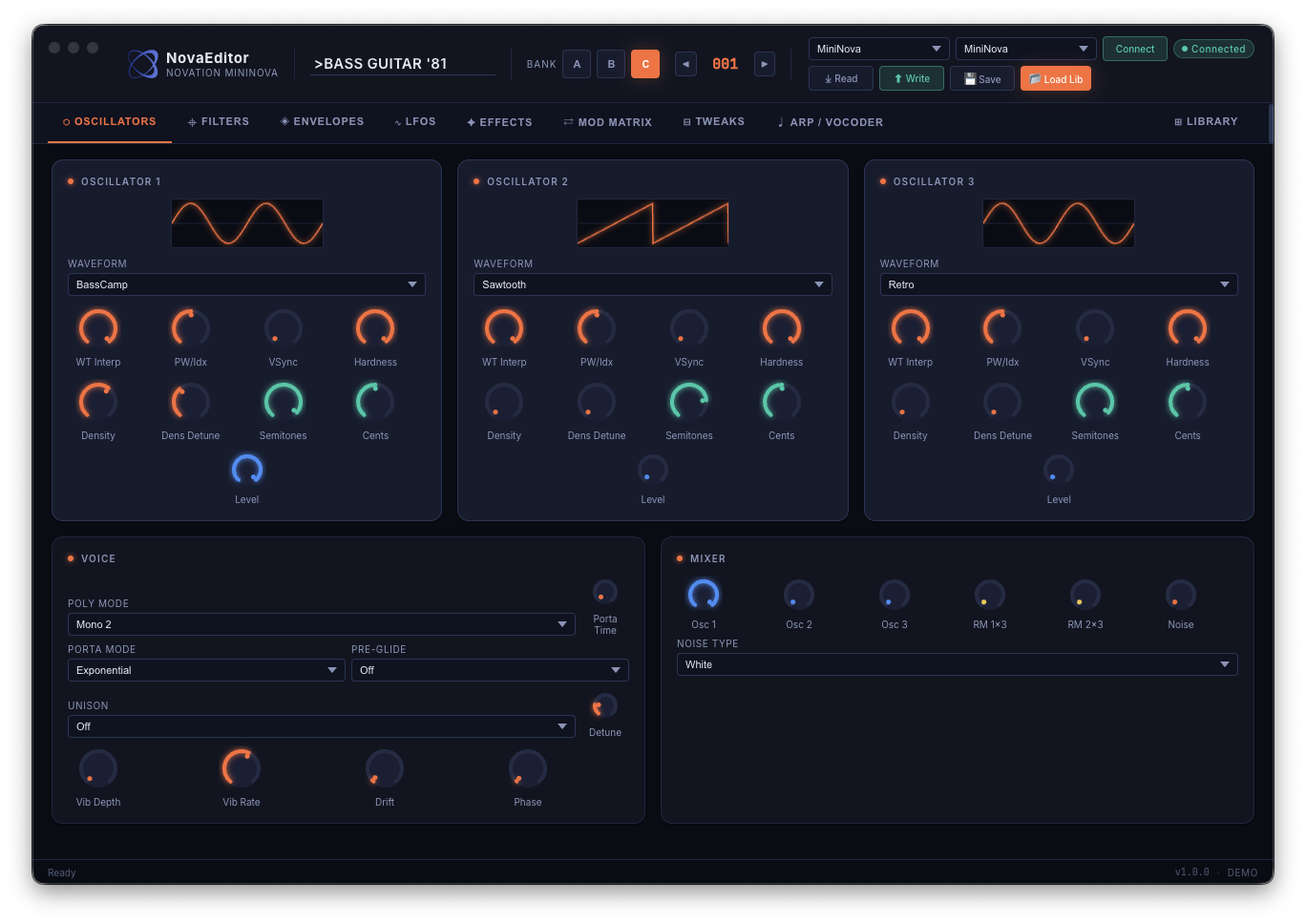Open the second MiniNova MIDI port dropdown
The image size is (1306, 924).
click(x=1026, y=49)
